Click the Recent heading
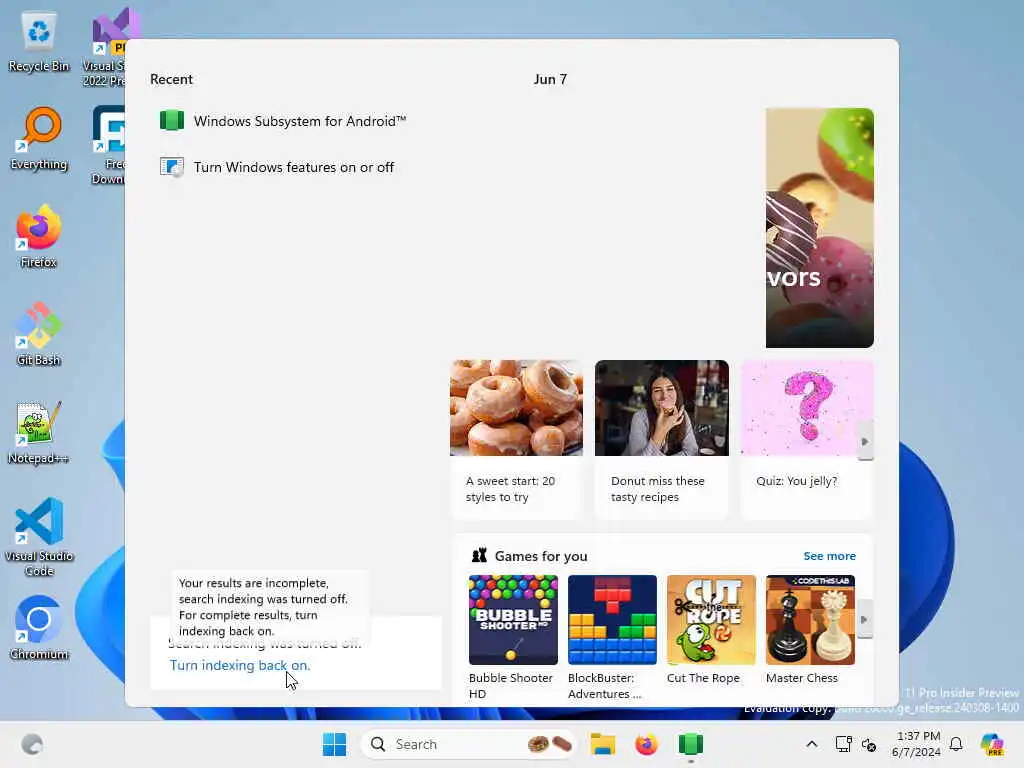 pos(171,79)
